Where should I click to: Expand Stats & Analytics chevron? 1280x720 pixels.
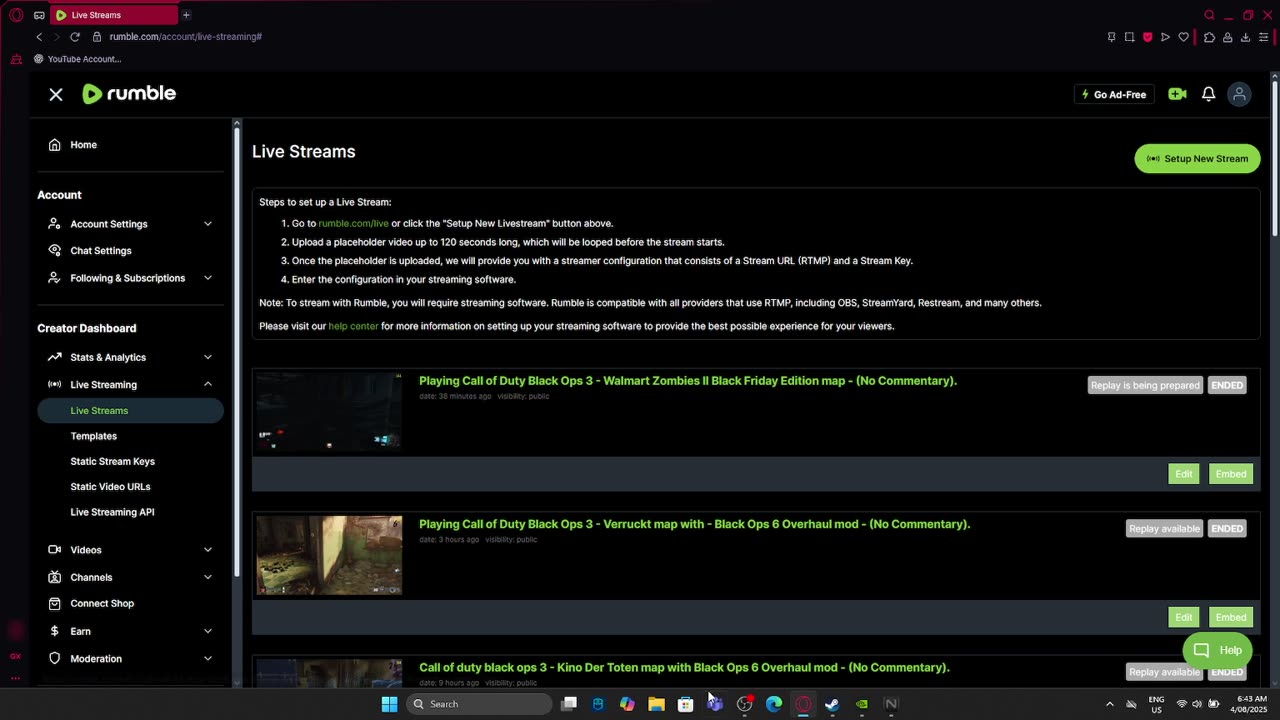(x=208, y=357)
